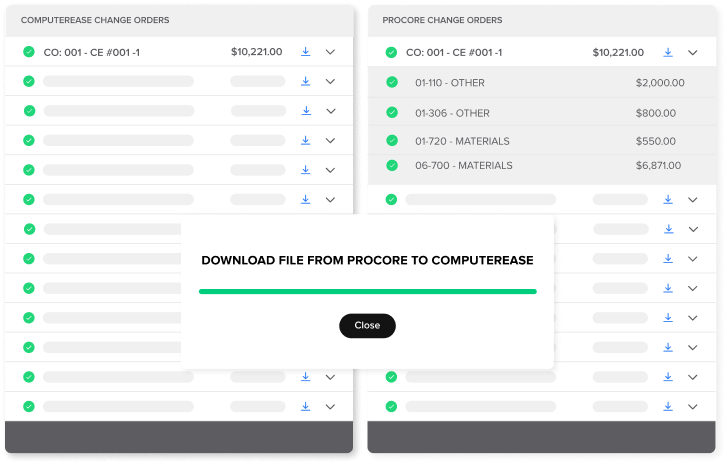Expand the bottom-most Procore change order row
Viewport: 727px width, 464px height.
pyautogui.click(x=693, y=407)
